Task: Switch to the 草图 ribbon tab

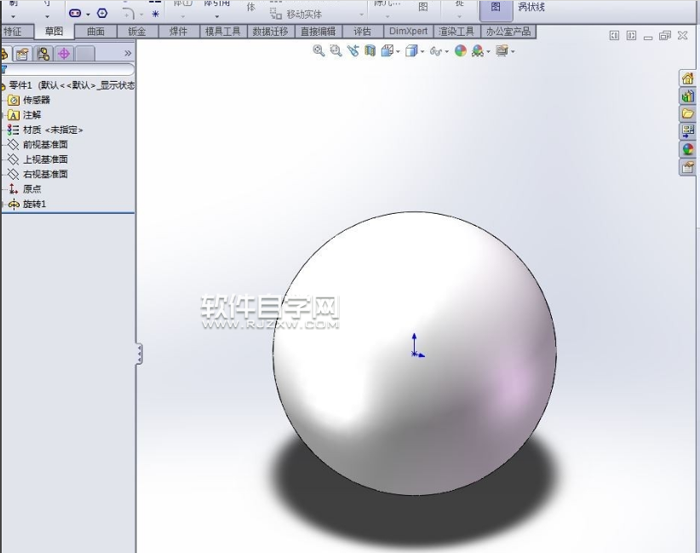Action: pos(54,31)
